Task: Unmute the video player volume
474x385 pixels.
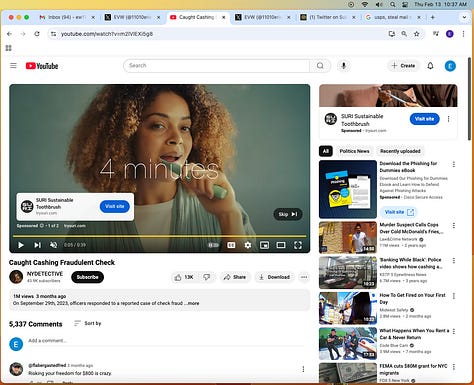Action: click(x=53, y=245)
